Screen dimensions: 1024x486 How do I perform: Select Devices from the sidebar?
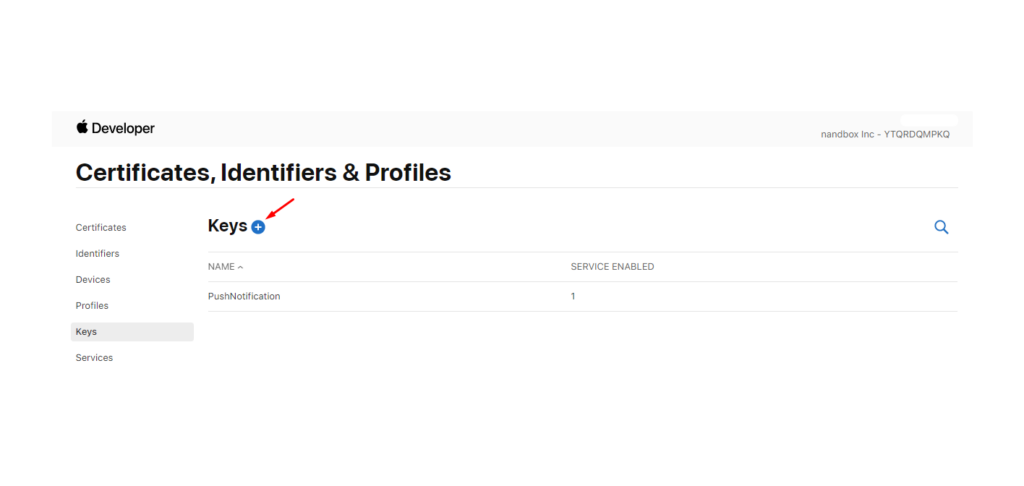pyautogui.click(x=93, y=280)
